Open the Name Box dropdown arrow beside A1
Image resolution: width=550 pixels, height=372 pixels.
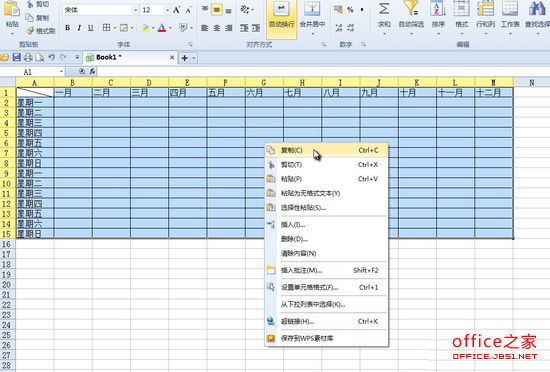click(61, 72)
